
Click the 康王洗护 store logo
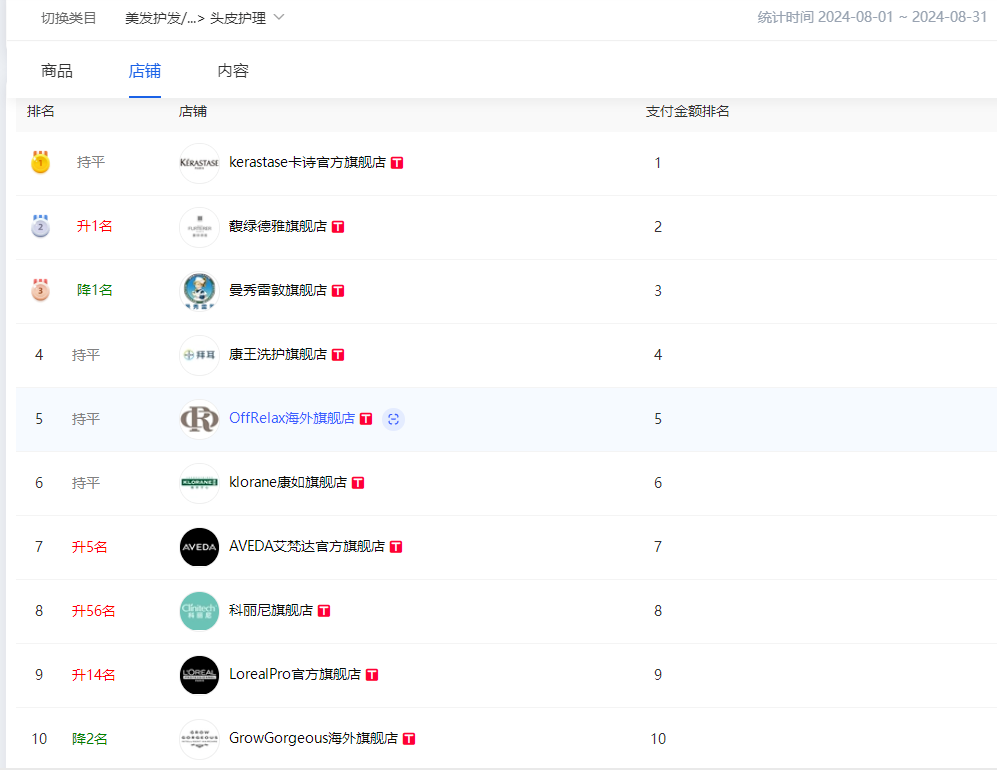[x=200, y=355]
